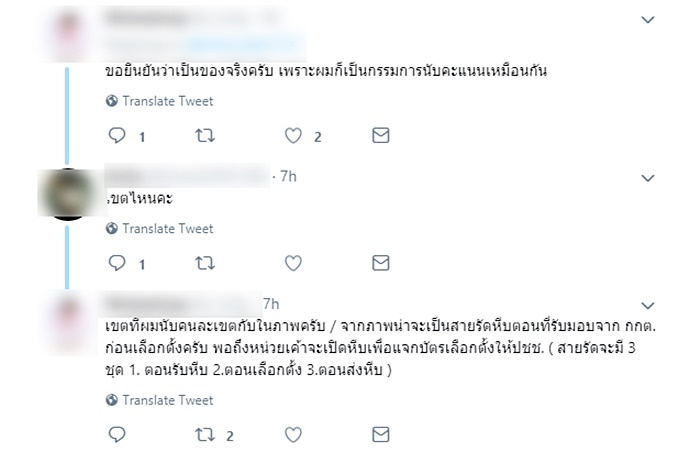Image resolution: width=700 pixels, height=451 pixels.
Task: Like the second tweet asking เขตไหนคะ
Action: tap(293, 264)
